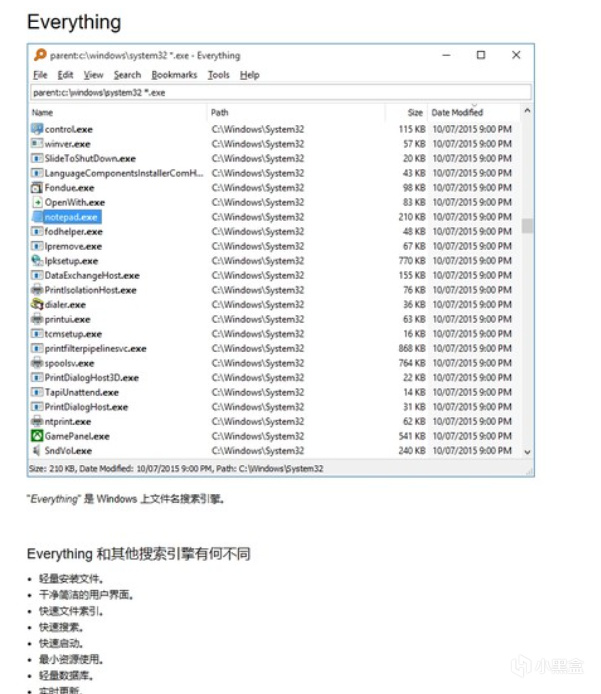601x694 pixels.
Task: Open the Help menu
Action: (250, 75)
